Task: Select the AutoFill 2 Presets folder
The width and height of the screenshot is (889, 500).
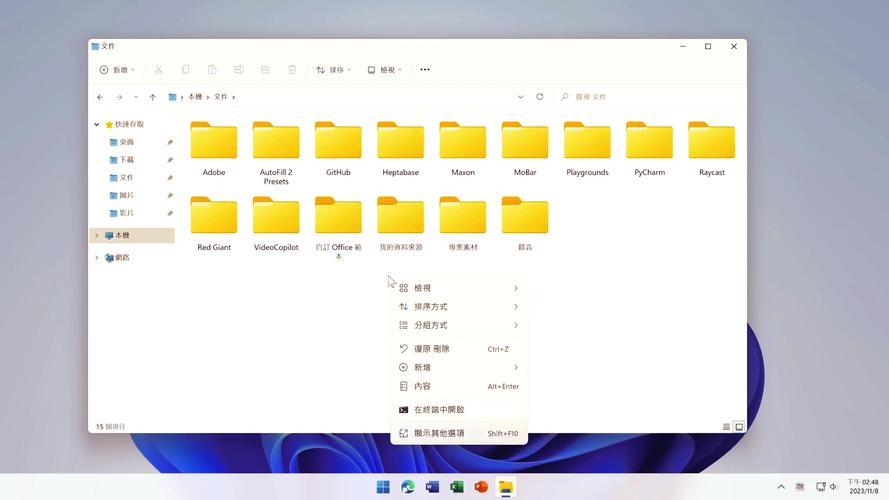Action: coord(276,153)
